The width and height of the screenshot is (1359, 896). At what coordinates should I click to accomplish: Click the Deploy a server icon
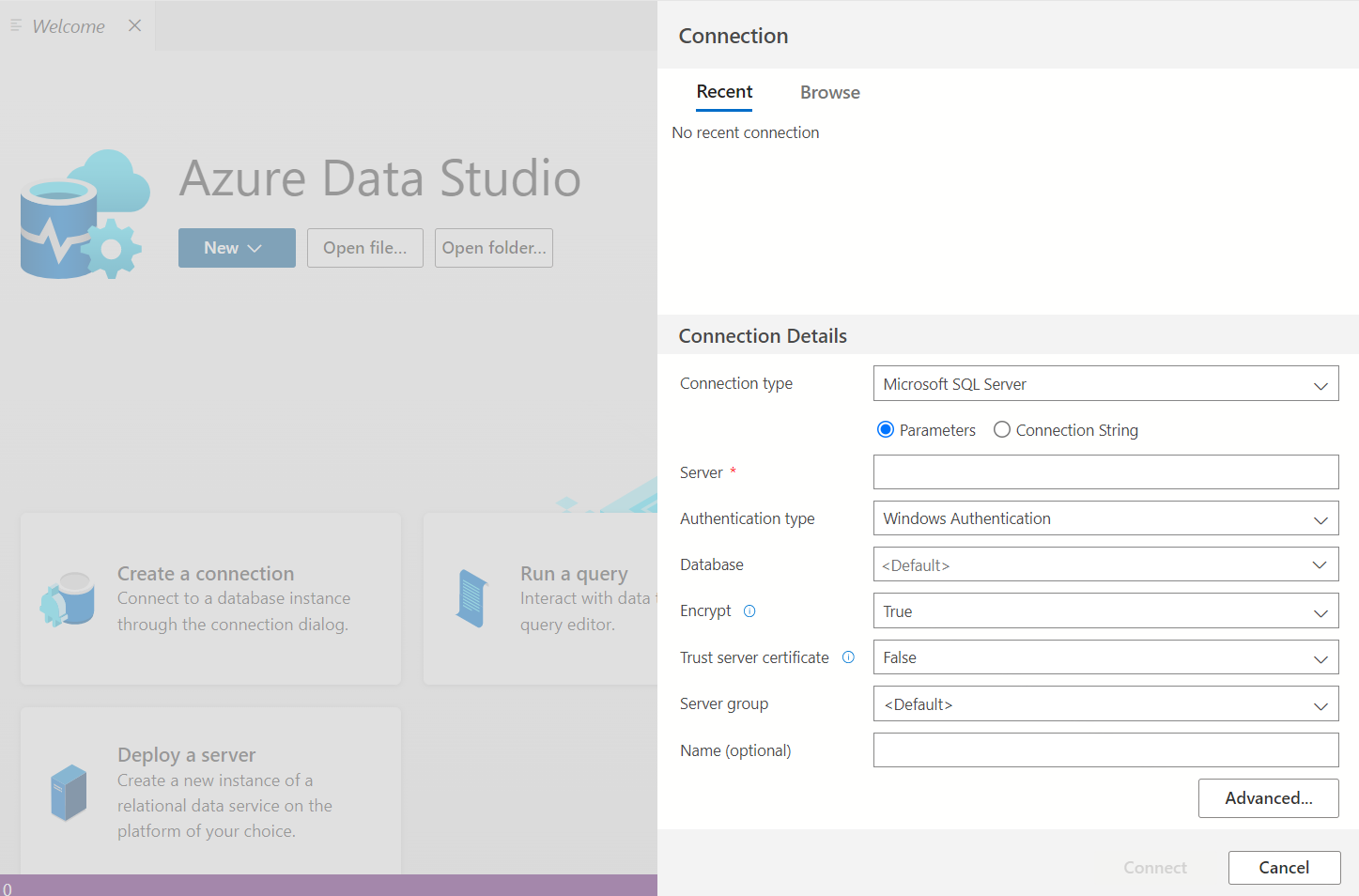coord(69,793)
